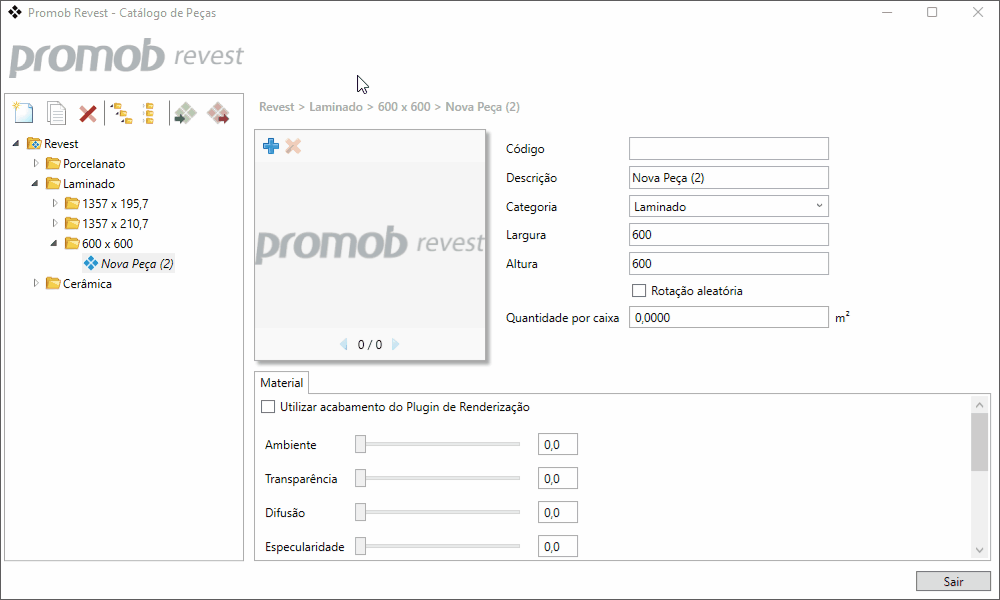
Task: Remove image with the faded X icon
Action: 293,146
